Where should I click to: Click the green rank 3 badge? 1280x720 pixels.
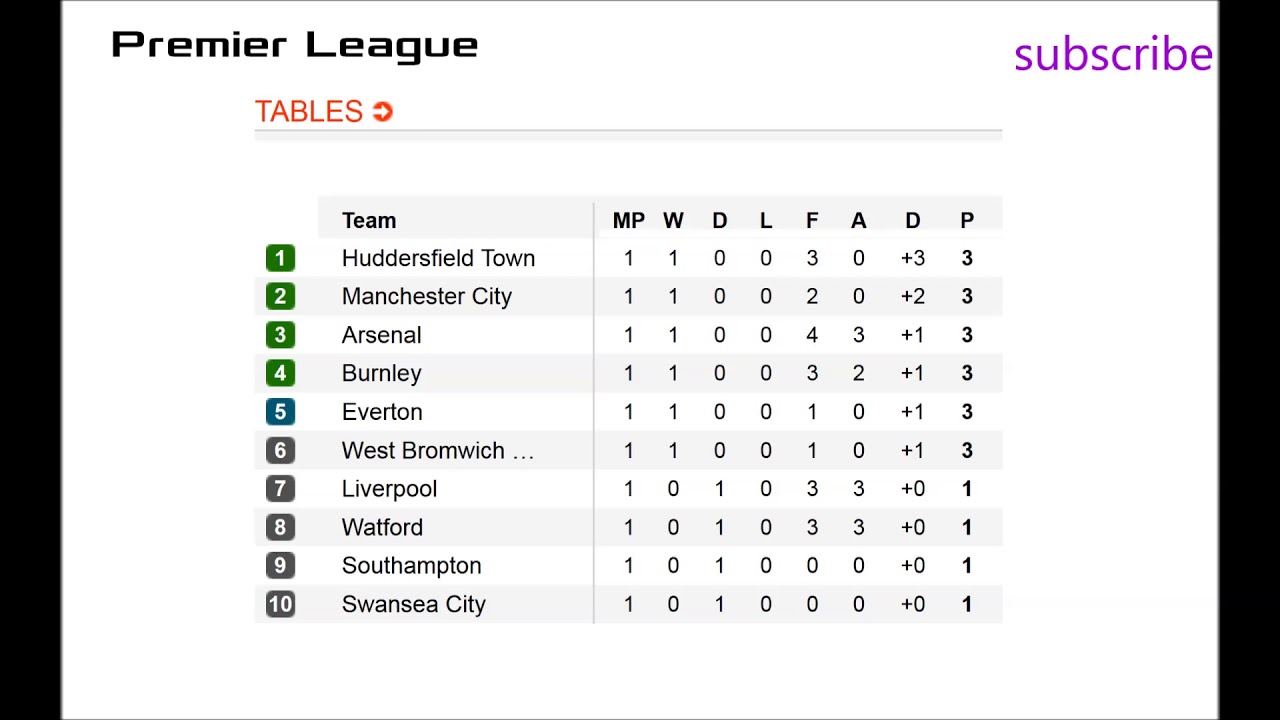point(280,335)
